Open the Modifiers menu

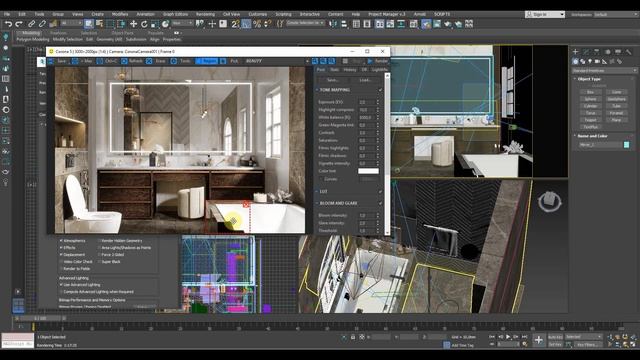[120, 14]
